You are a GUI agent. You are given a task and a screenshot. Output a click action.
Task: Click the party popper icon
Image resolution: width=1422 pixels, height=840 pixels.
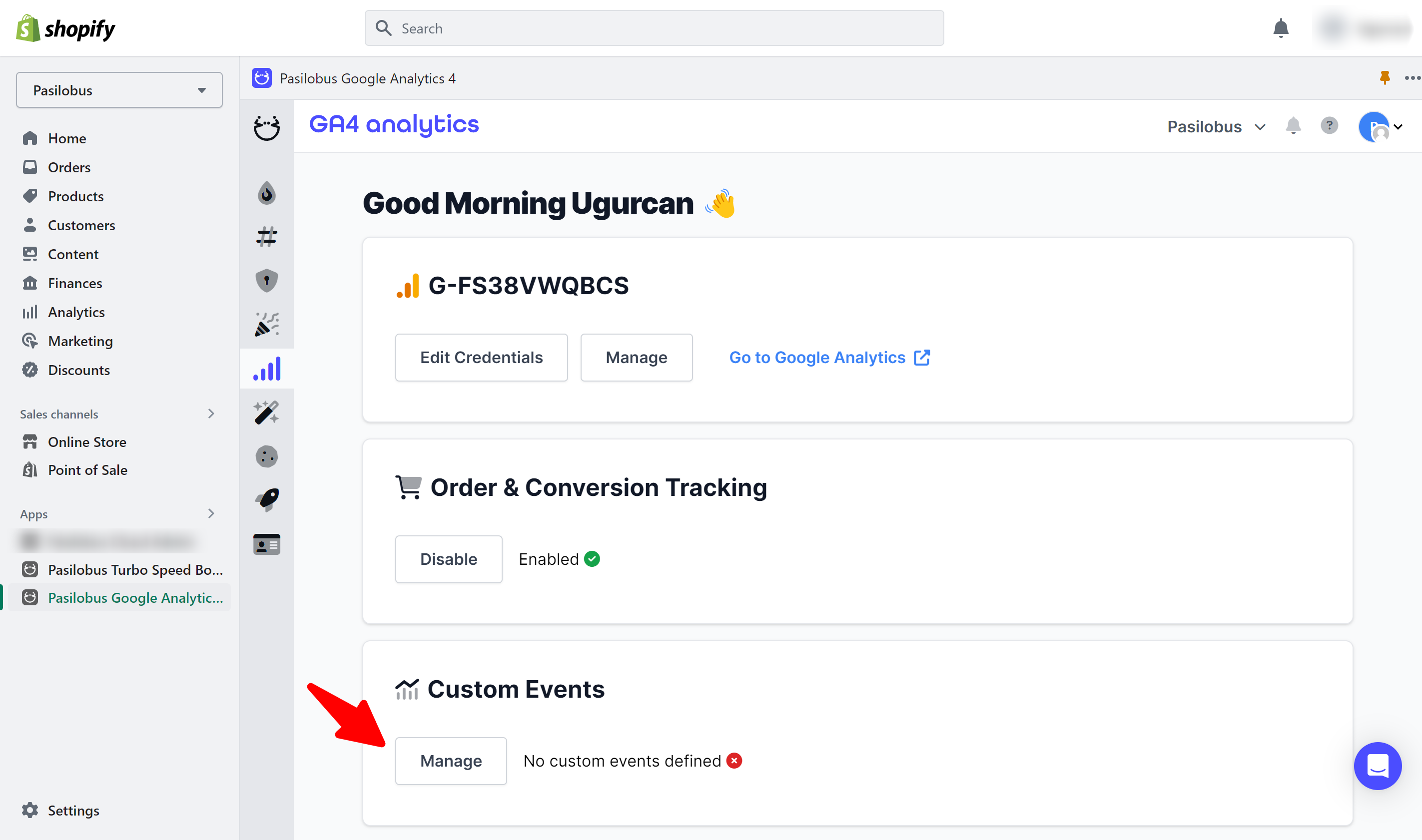(266, 324)
